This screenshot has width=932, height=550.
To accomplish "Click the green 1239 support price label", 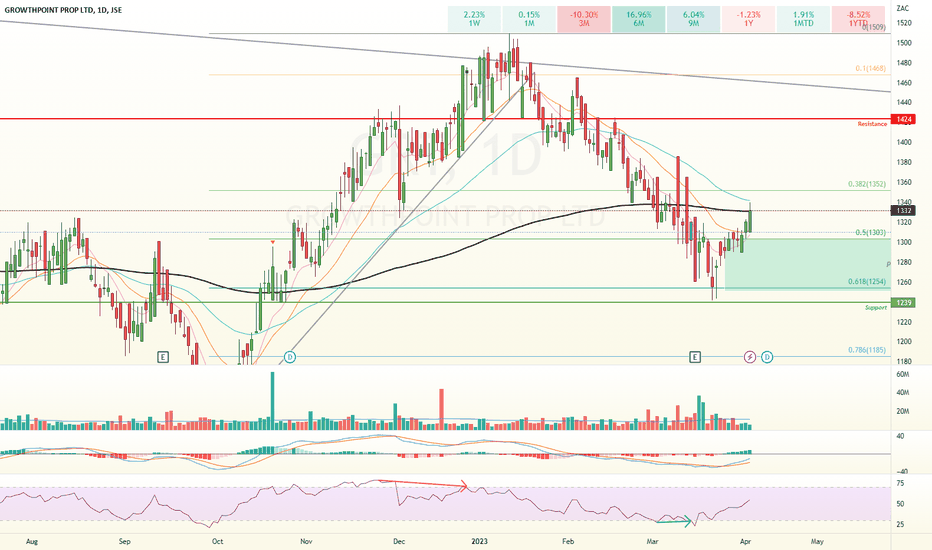I will [904, 303].
